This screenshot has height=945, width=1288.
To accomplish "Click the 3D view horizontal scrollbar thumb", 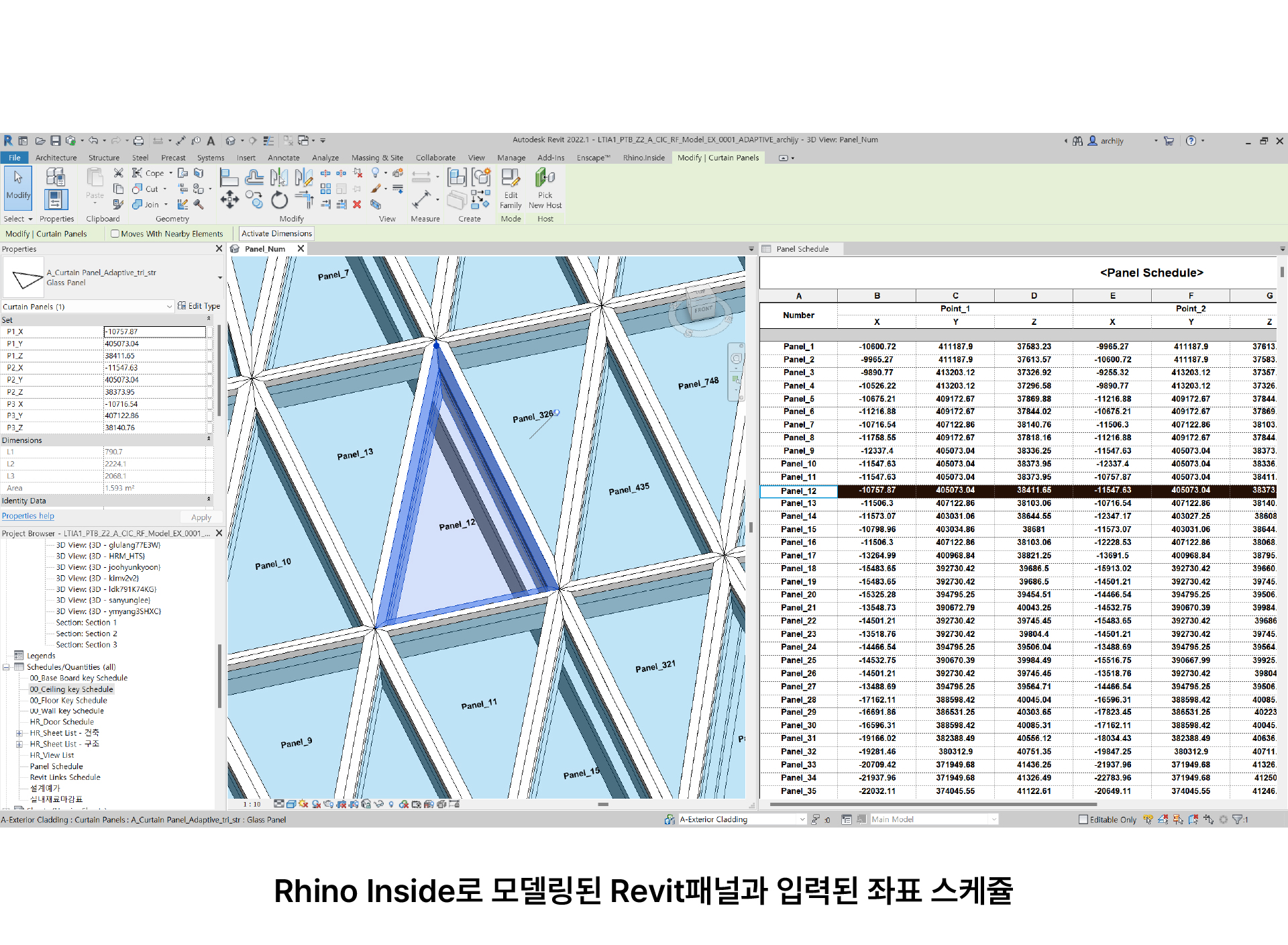I will [x=603, y=804].
